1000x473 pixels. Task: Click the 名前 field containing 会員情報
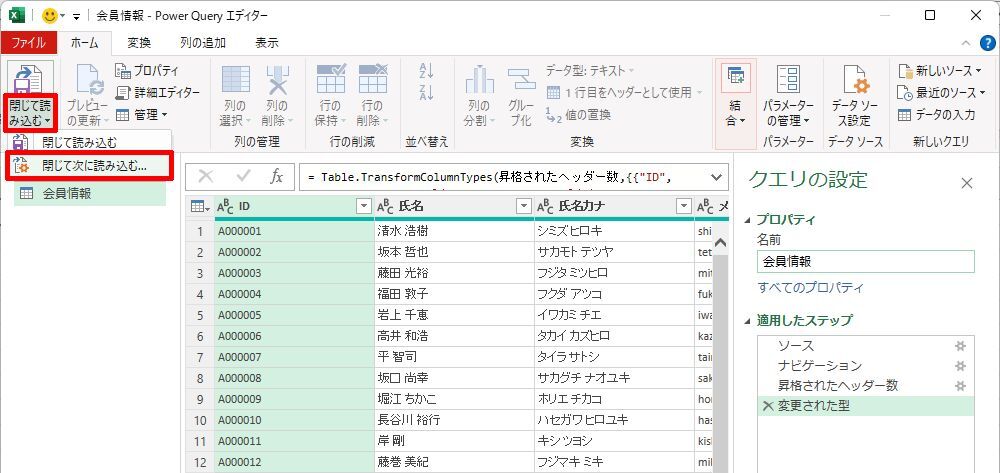click(865, 262)
